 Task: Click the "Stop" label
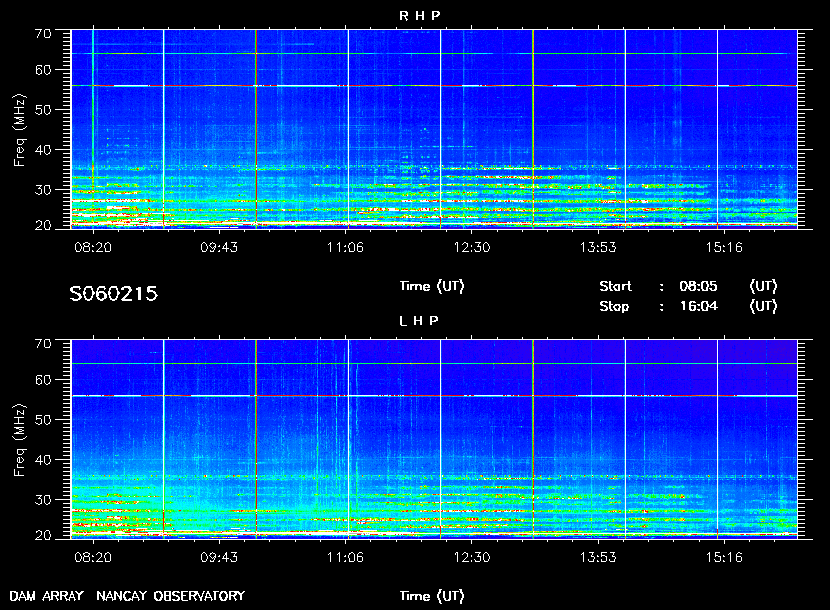tap(614, 306)
